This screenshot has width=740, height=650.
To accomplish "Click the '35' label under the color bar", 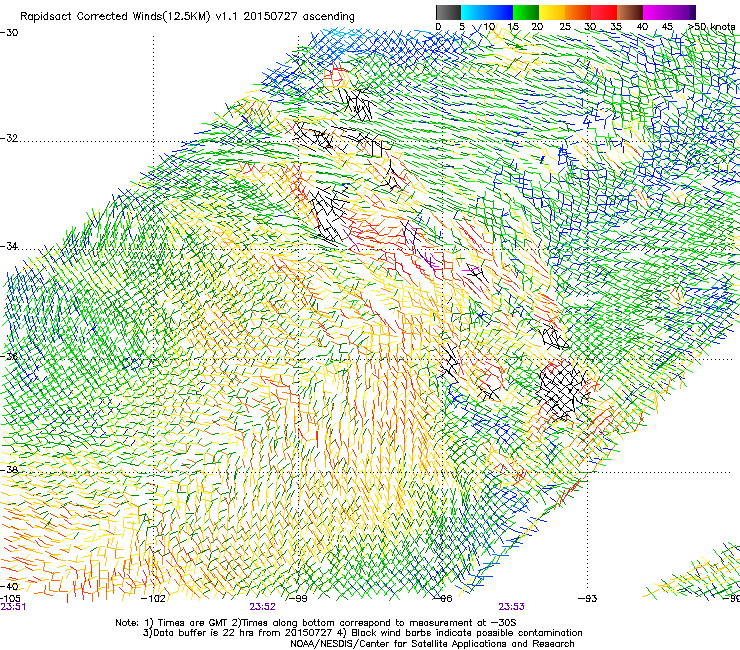I will tap(616, 27).
